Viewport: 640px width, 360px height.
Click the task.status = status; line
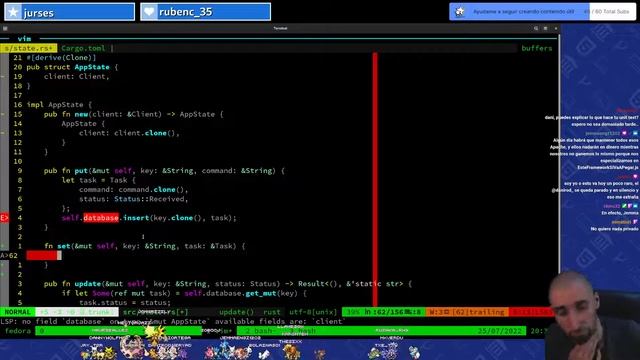click(x=125, y=302)
